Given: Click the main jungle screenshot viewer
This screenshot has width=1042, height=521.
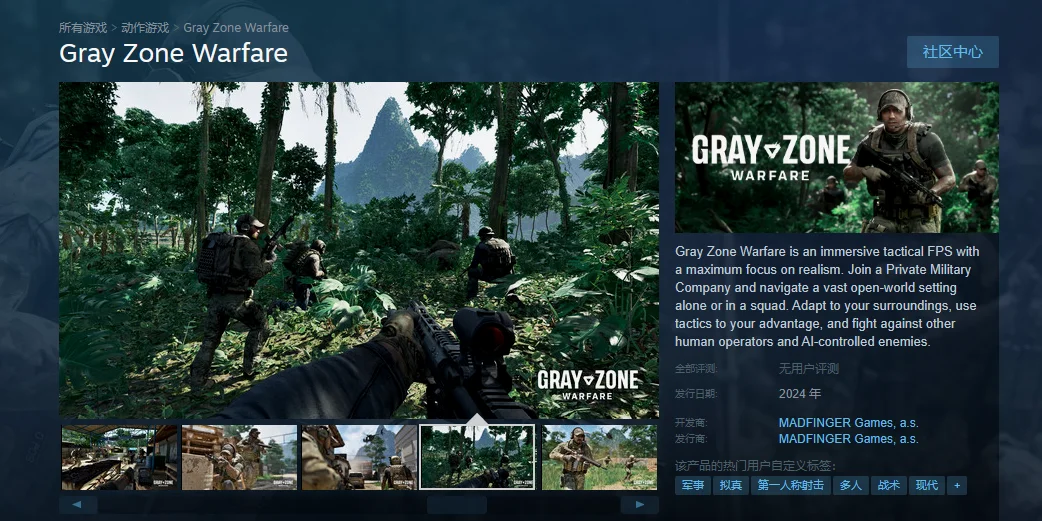Looking at the screenshot, I should pyautogui.click(x=359, y=251).
